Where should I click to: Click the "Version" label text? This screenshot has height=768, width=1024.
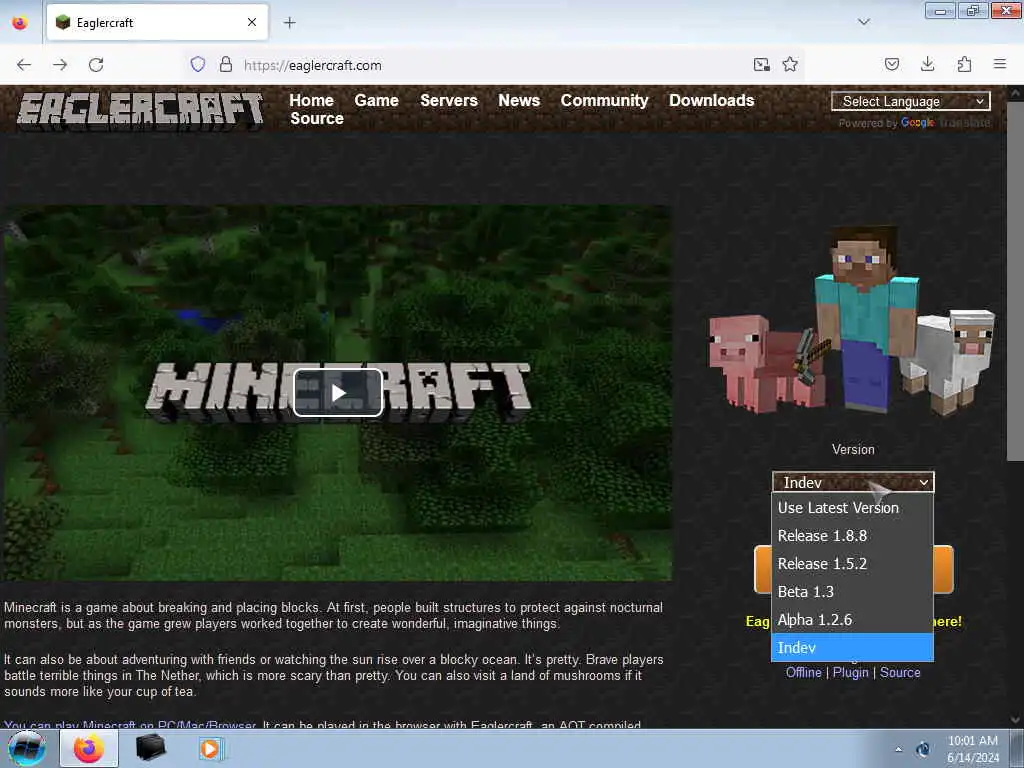[x=853, y=449]
